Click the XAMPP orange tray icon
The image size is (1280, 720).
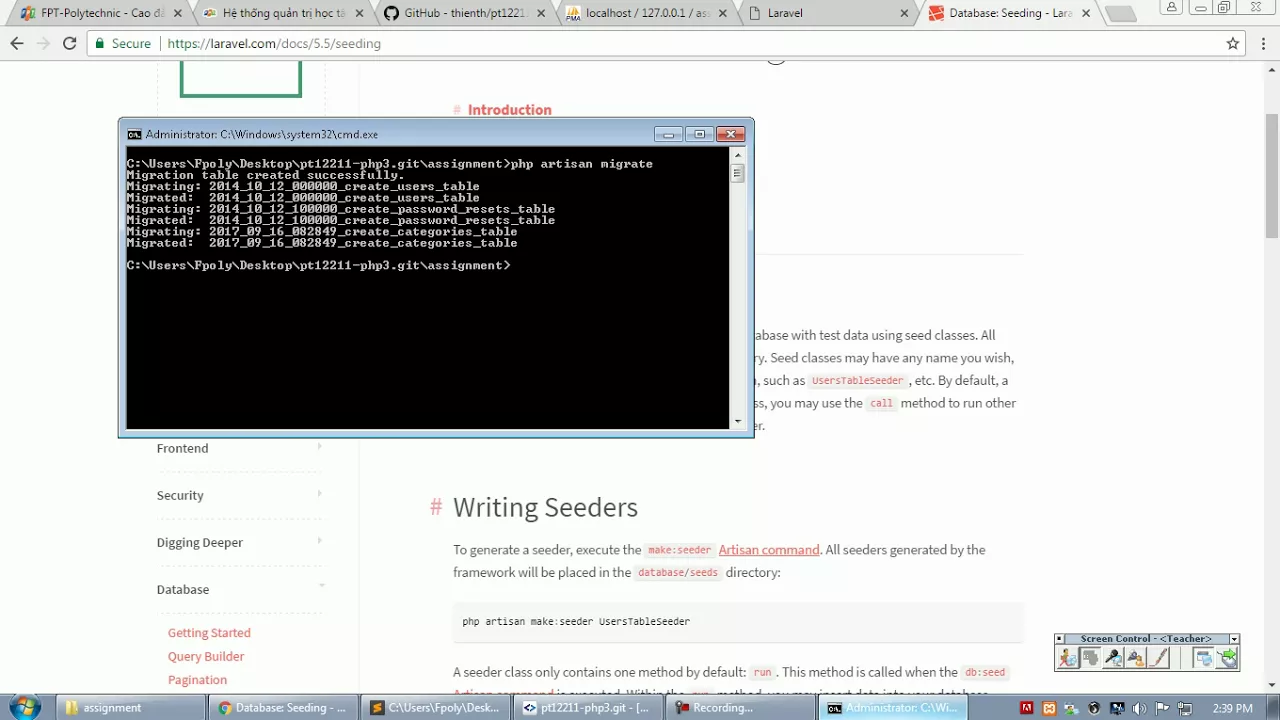tap(1049, 708)
